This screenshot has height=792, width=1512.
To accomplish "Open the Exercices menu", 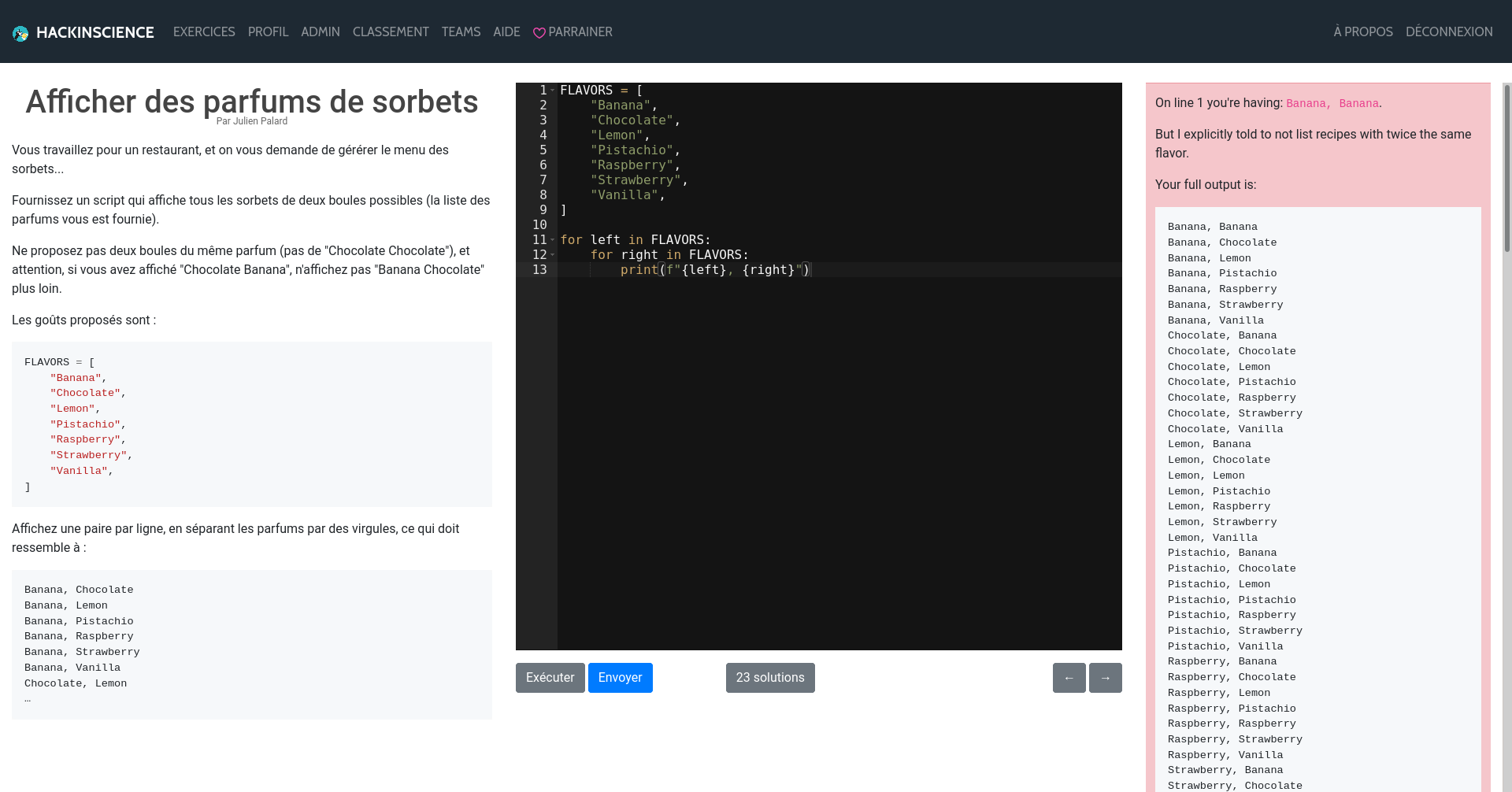I will point(204,31).
